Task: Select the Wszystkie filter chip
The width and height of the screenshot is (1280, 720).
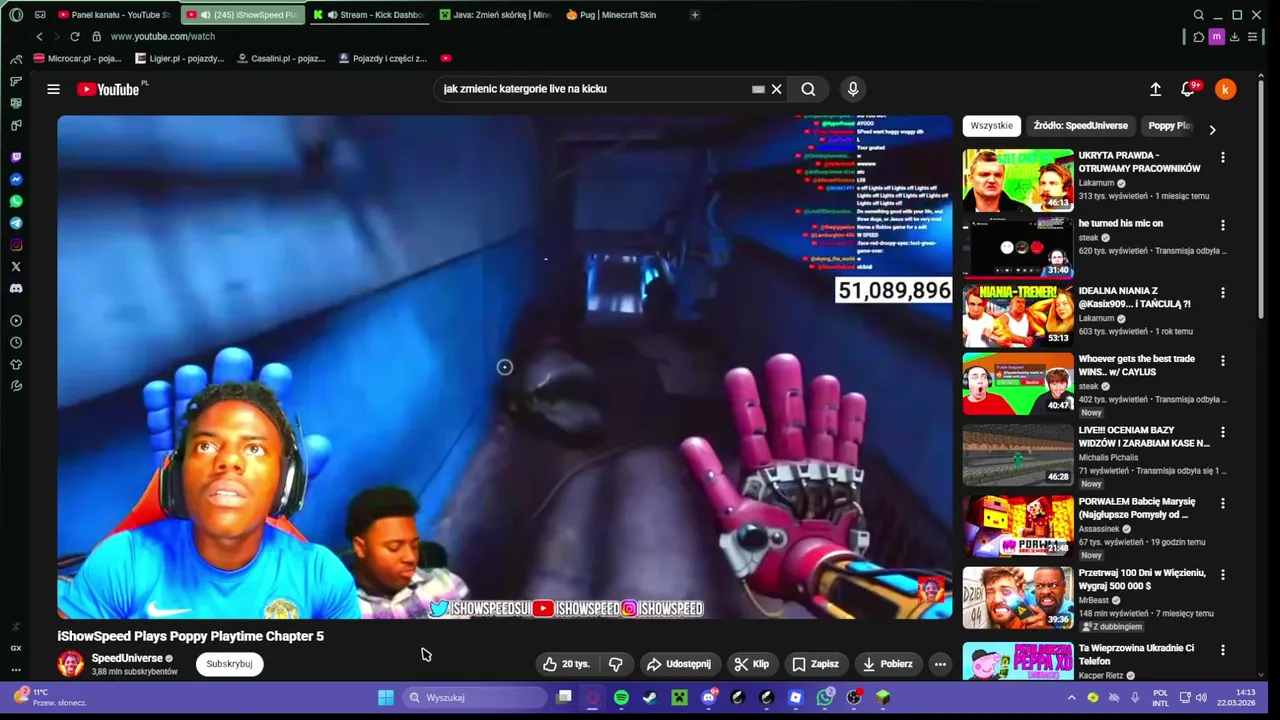Action: coord(991,126)
